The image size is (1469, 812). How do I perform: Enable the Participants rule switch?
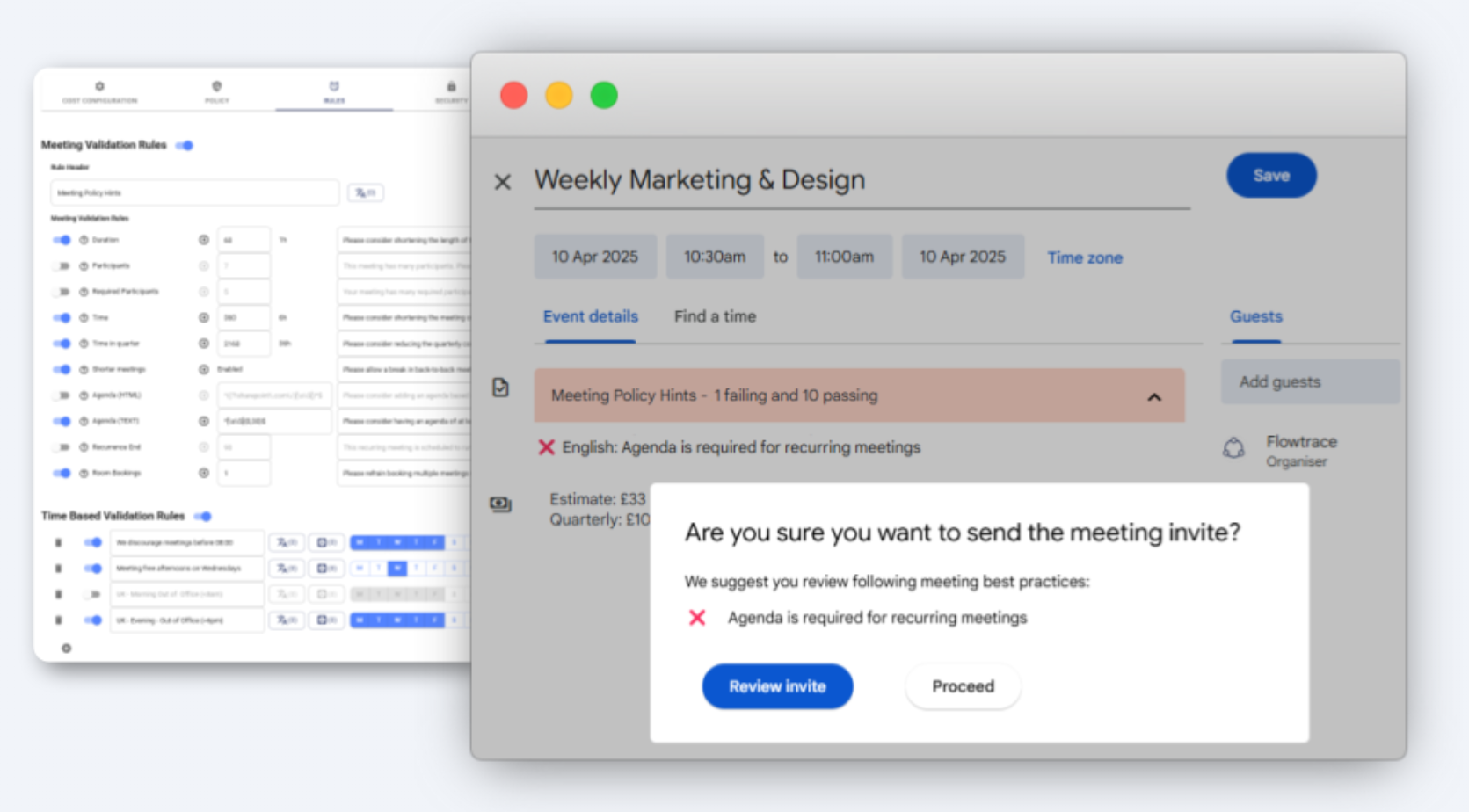click(x=61, y=265)
